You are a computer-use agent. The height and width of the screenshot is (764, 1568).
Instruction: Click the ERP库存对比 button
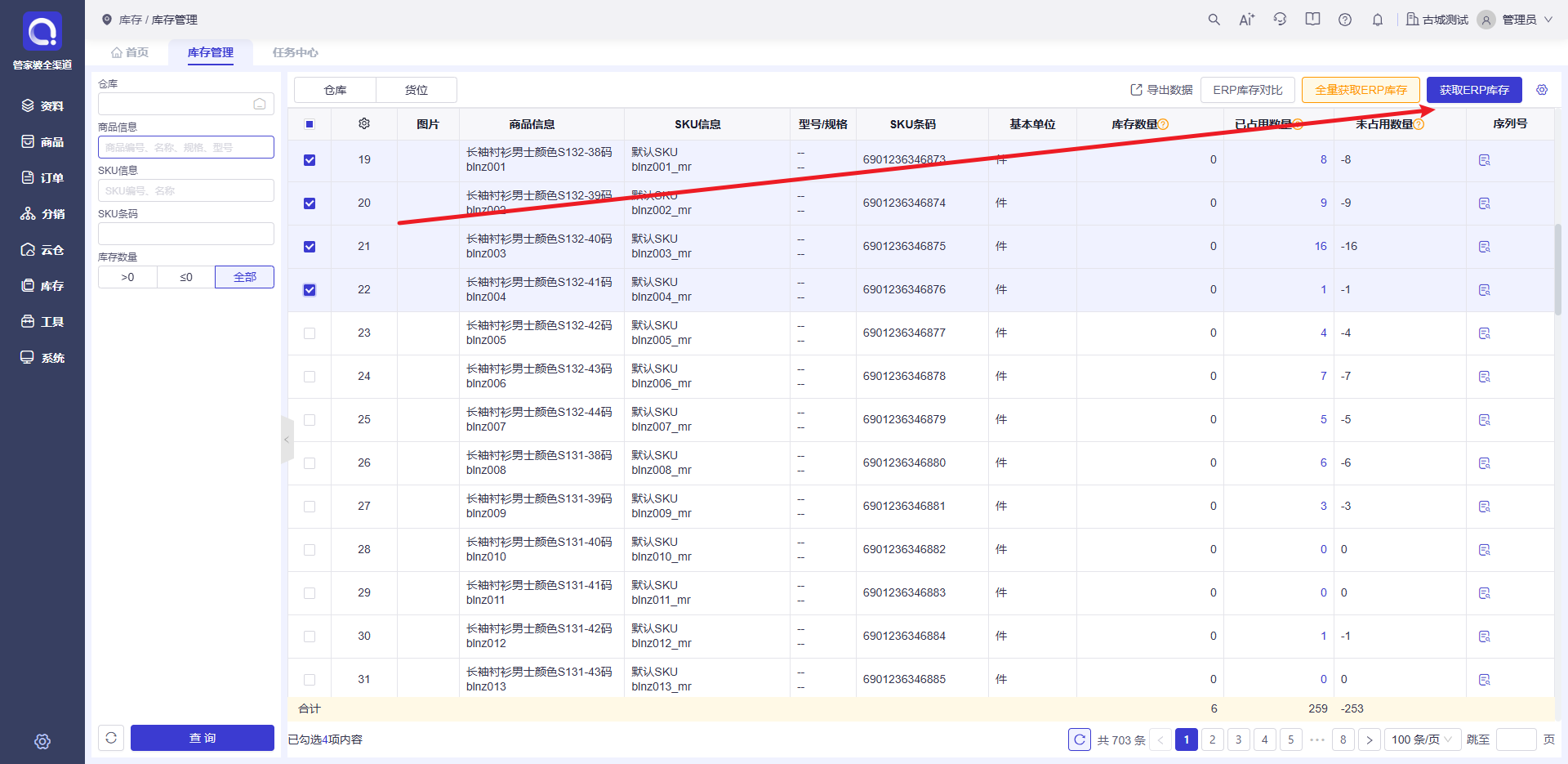[x=1248, y=90]
